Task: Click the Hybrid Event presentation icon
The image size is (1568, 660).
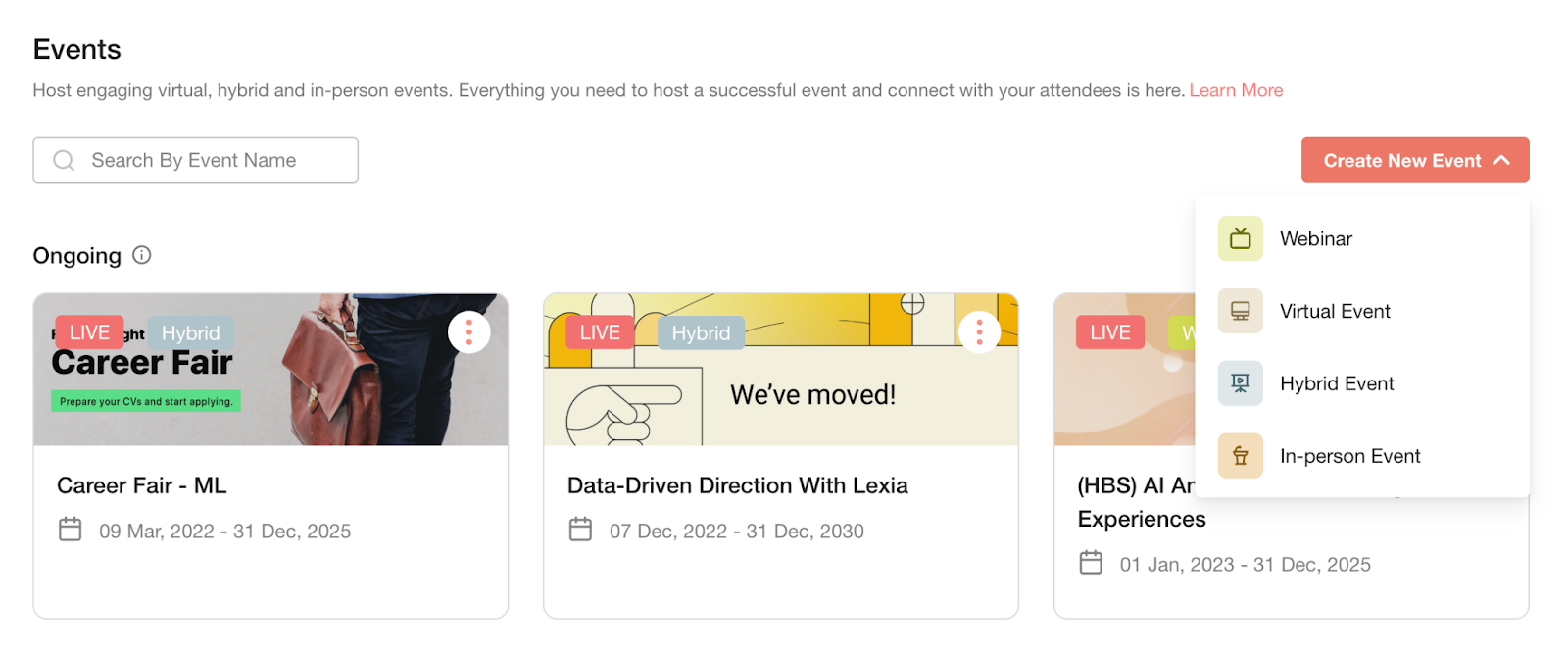Action: point(1240,383)
